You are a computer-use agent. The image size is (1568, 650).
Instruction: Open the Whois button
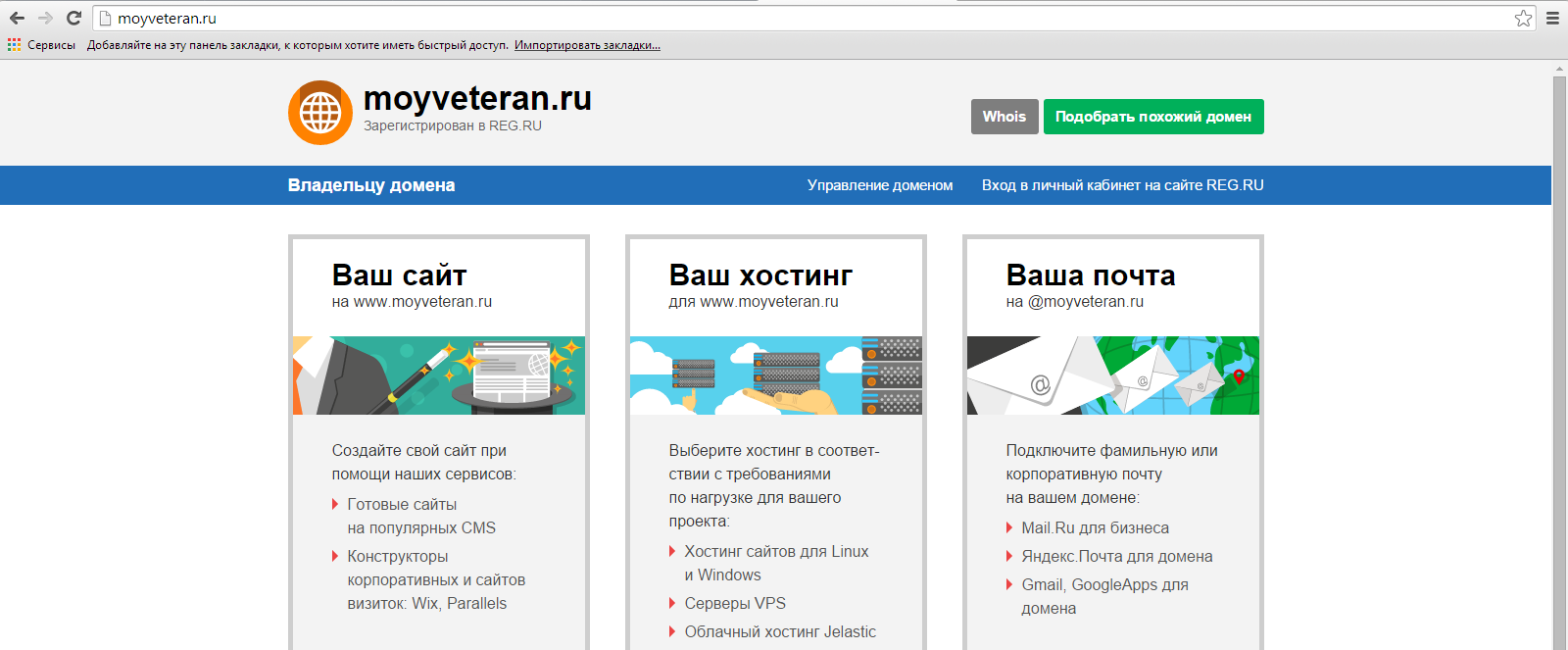[x=1004, y=117]
